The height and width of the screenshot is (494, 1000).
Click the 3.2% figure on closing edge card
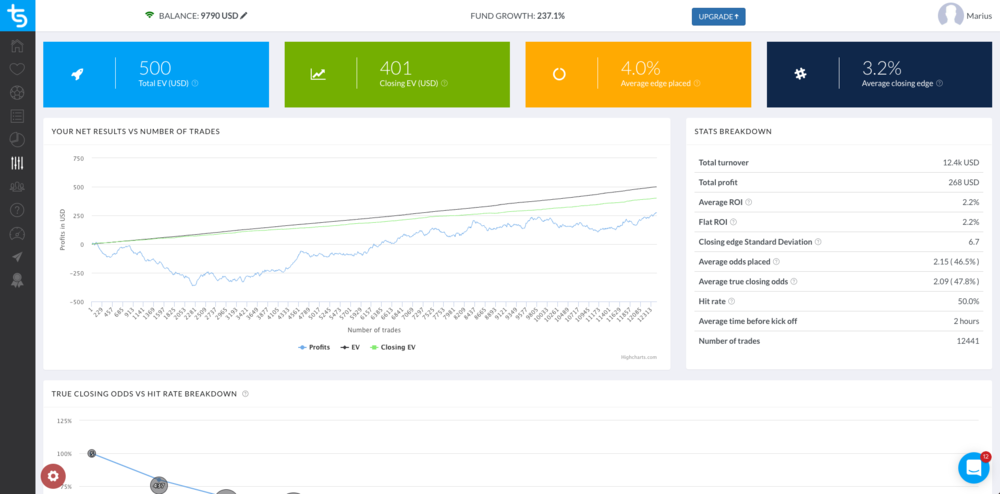881,68
